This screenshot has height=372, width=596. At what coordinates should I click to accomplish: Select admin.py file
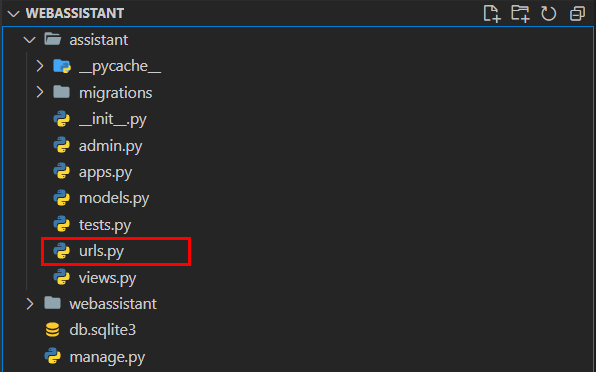(111, 146)
